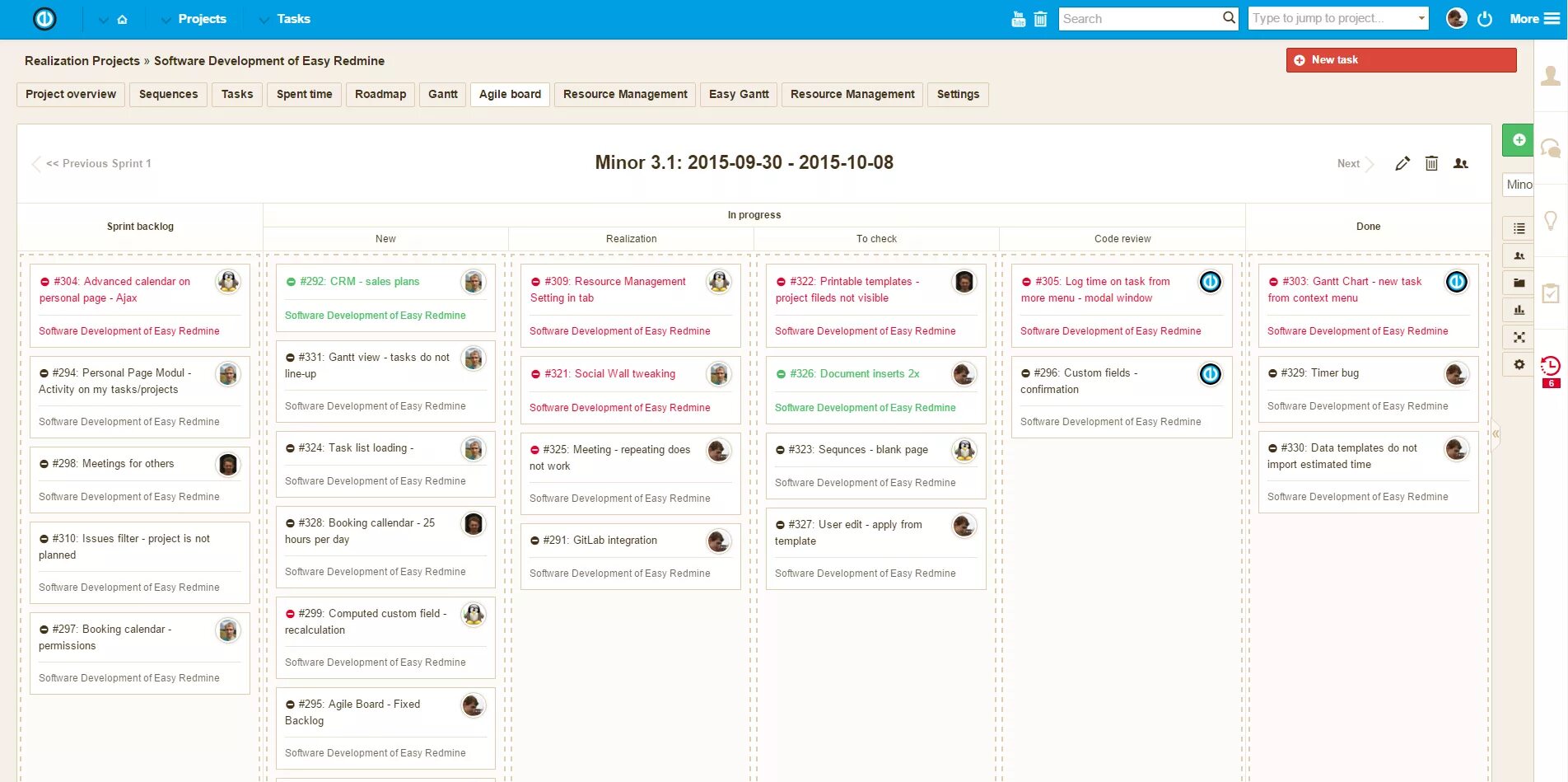Expand Tasks dropdown chevron
Screen dimensions: 1568x782
click(x=264, y=20)
